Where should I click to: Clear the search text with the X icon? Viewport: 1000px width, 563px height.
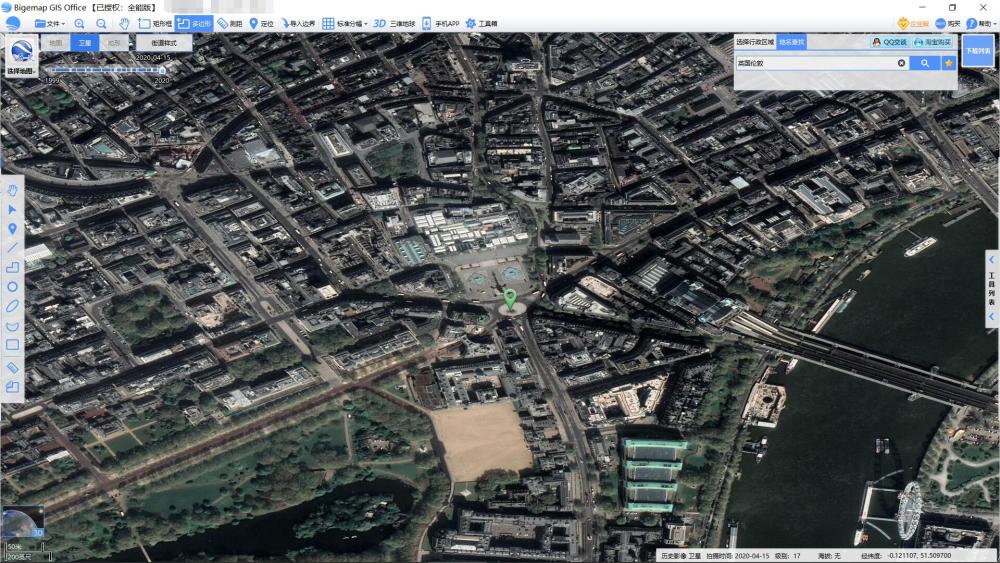901,63
